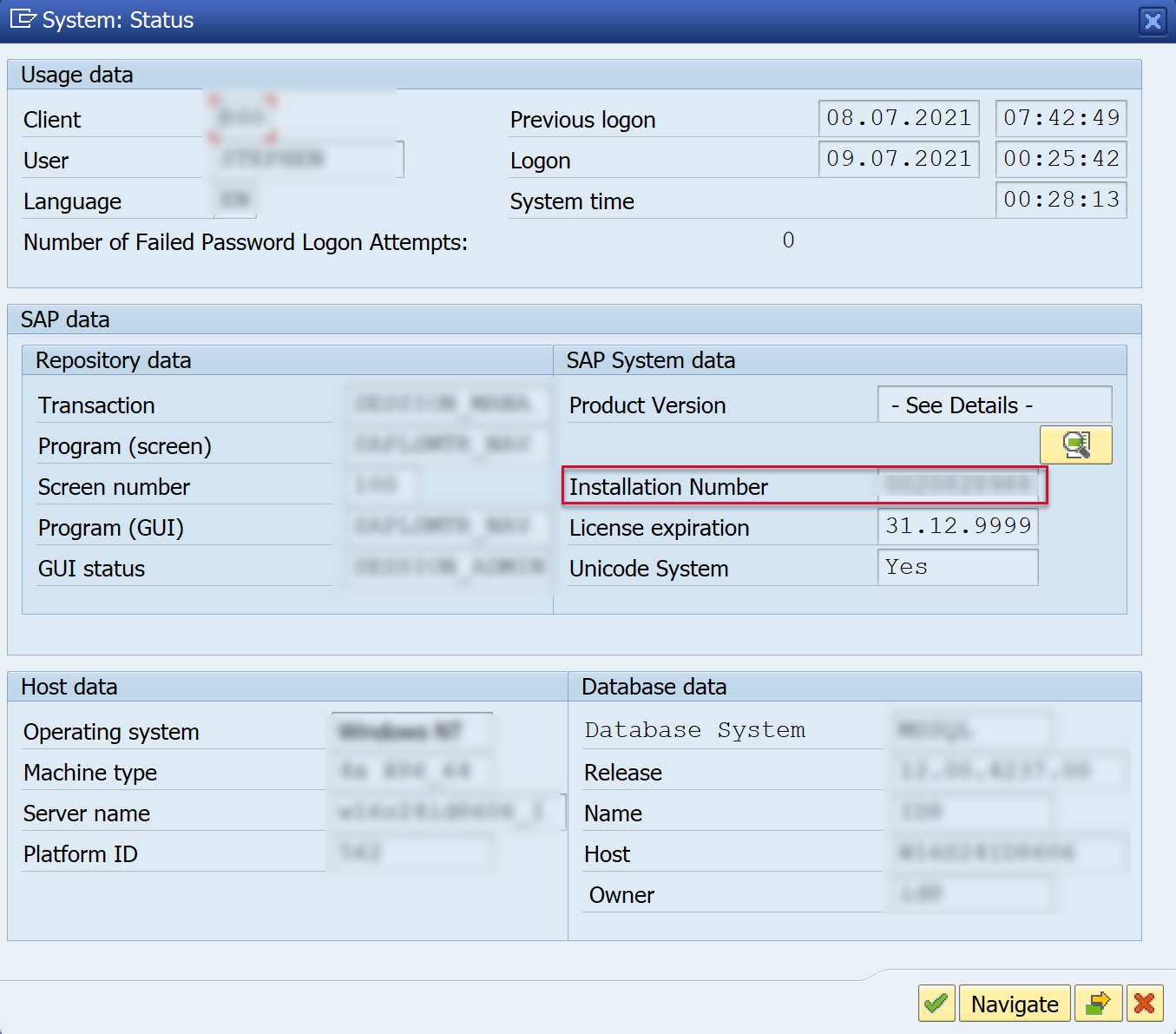Click the icon button right of Navigate

pos(1098,1004)
